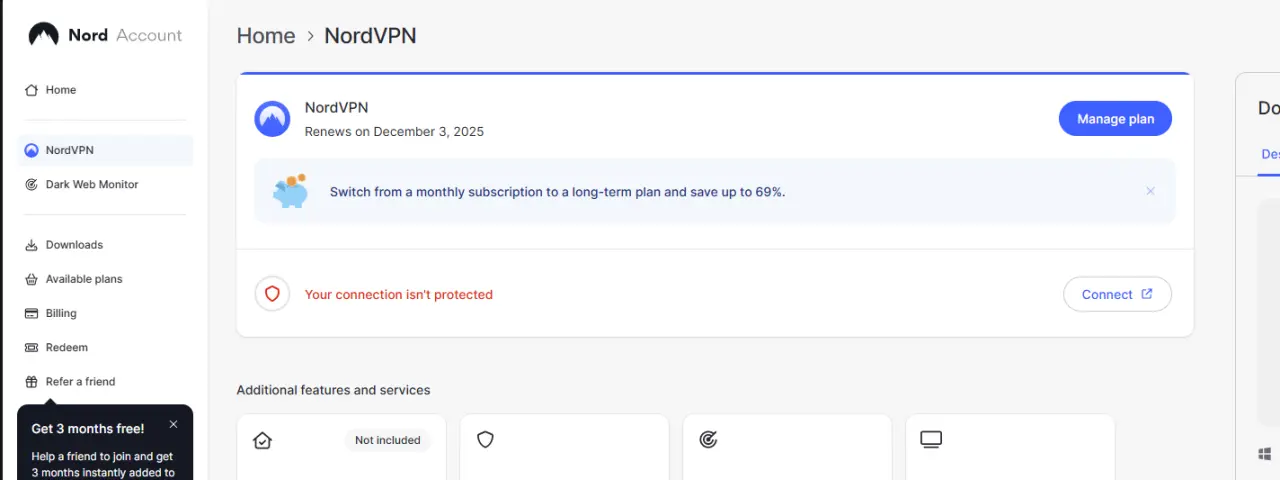Close the 3 months free popup

(x=173, y=424)
